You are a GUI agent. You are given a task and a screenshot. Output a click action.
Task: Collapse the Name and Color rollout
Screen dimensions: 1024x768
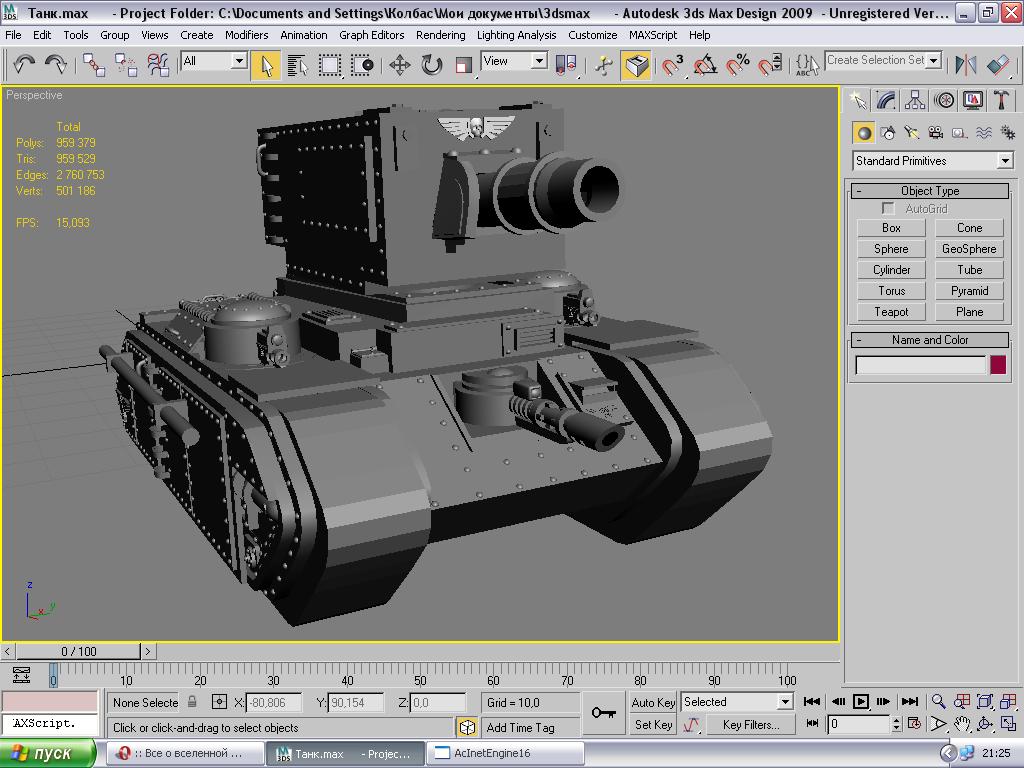tap(930, 340)
